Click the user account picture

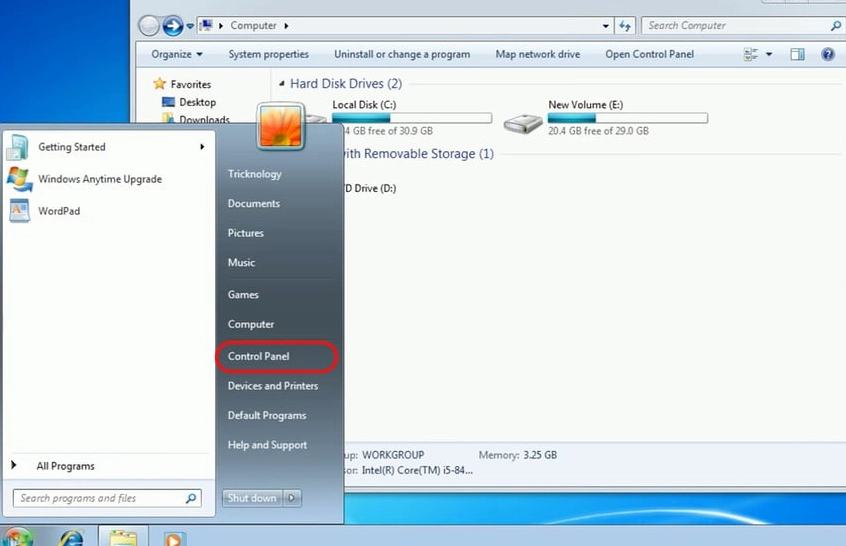(x=280, y=126)
